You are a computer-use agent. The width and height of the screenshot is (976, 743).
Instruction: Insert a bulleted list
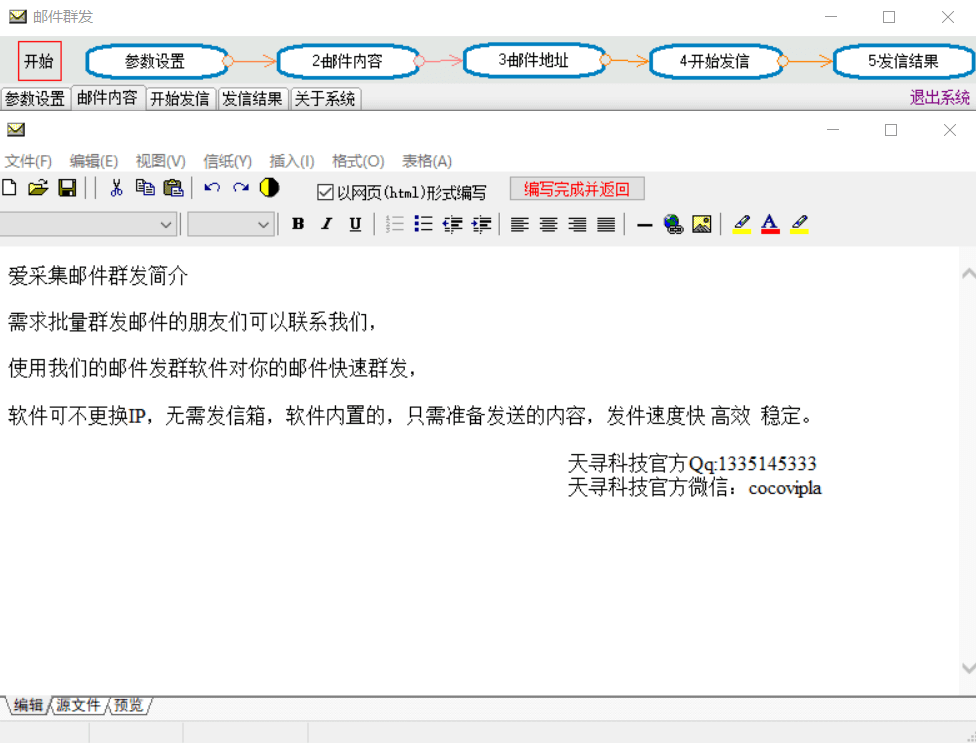pos(423,223)
